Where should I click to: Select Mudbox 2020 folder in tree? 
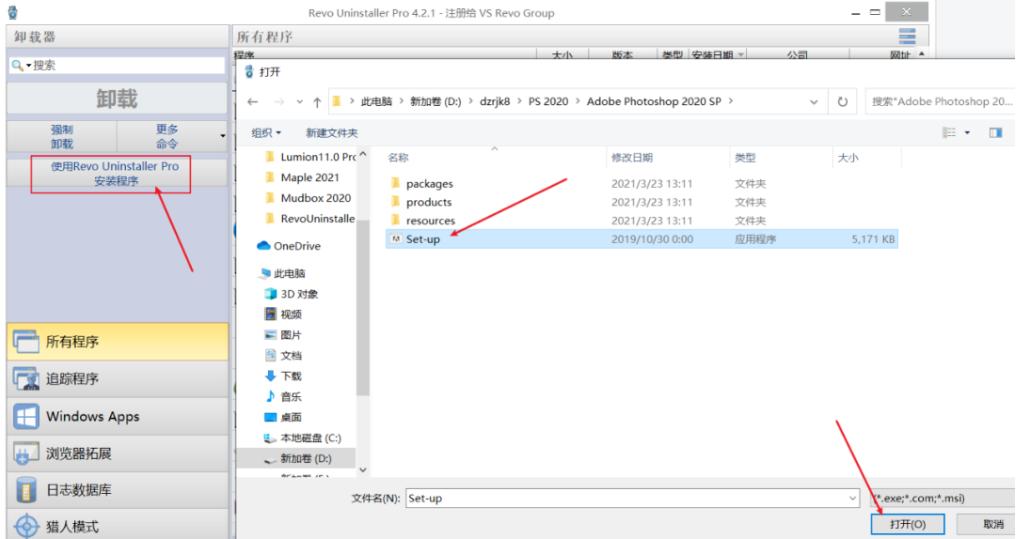pyautogui.click(x=309, y=198)
